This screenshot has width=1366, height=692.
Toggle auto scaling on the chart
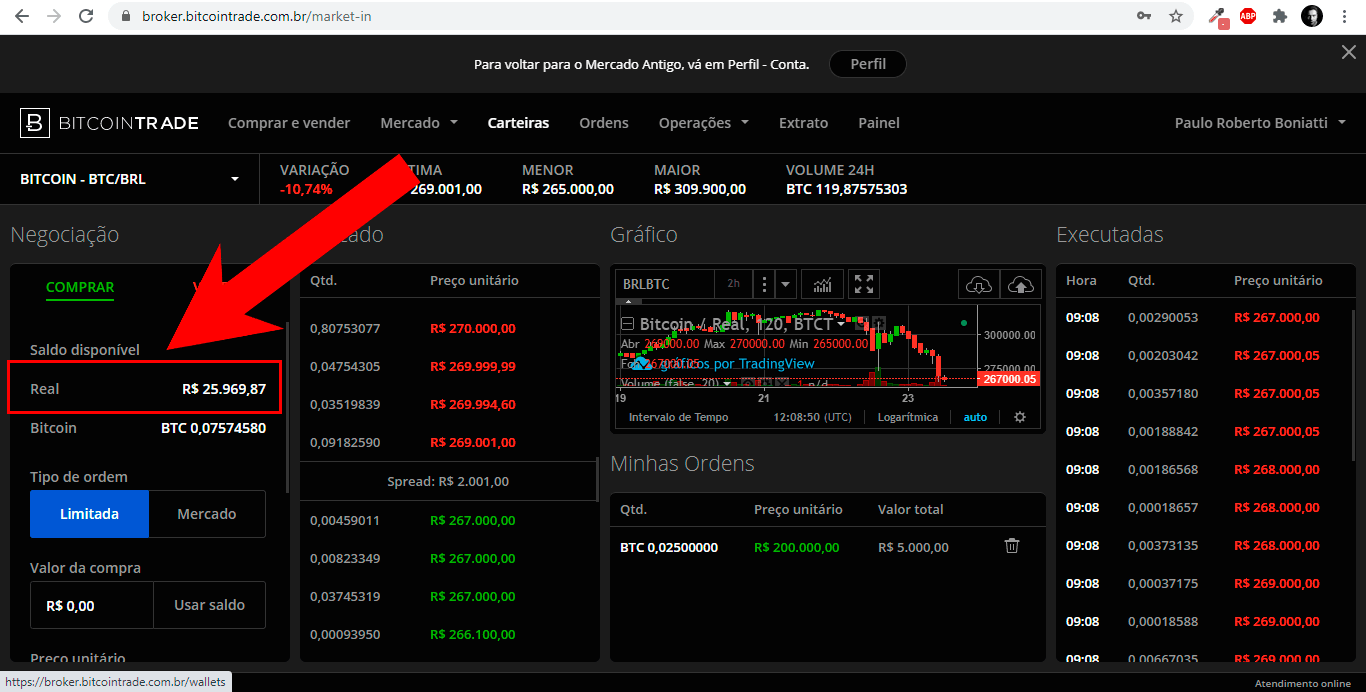975,417
